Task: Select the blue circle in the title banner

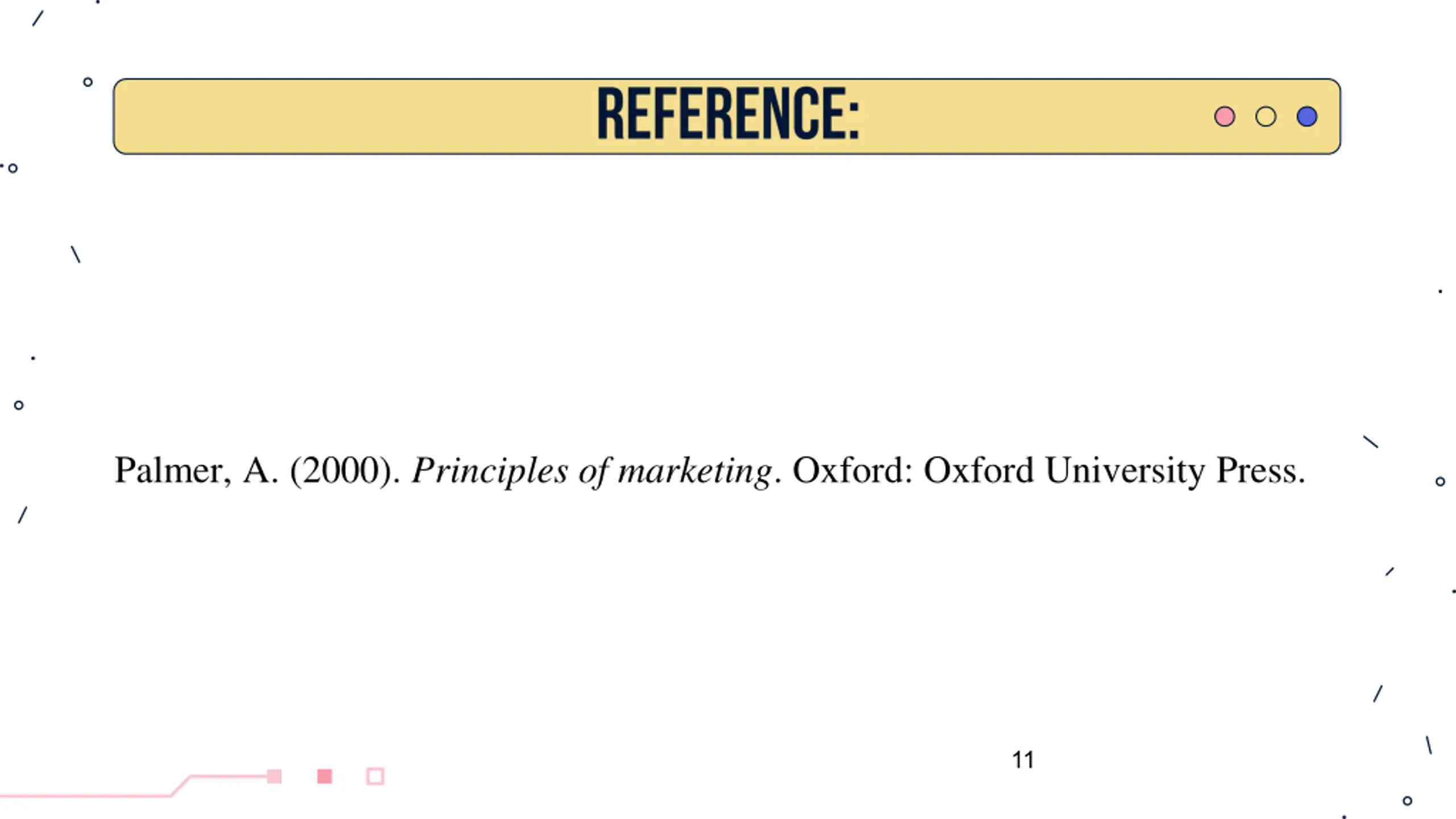Action: point(1307,117)
